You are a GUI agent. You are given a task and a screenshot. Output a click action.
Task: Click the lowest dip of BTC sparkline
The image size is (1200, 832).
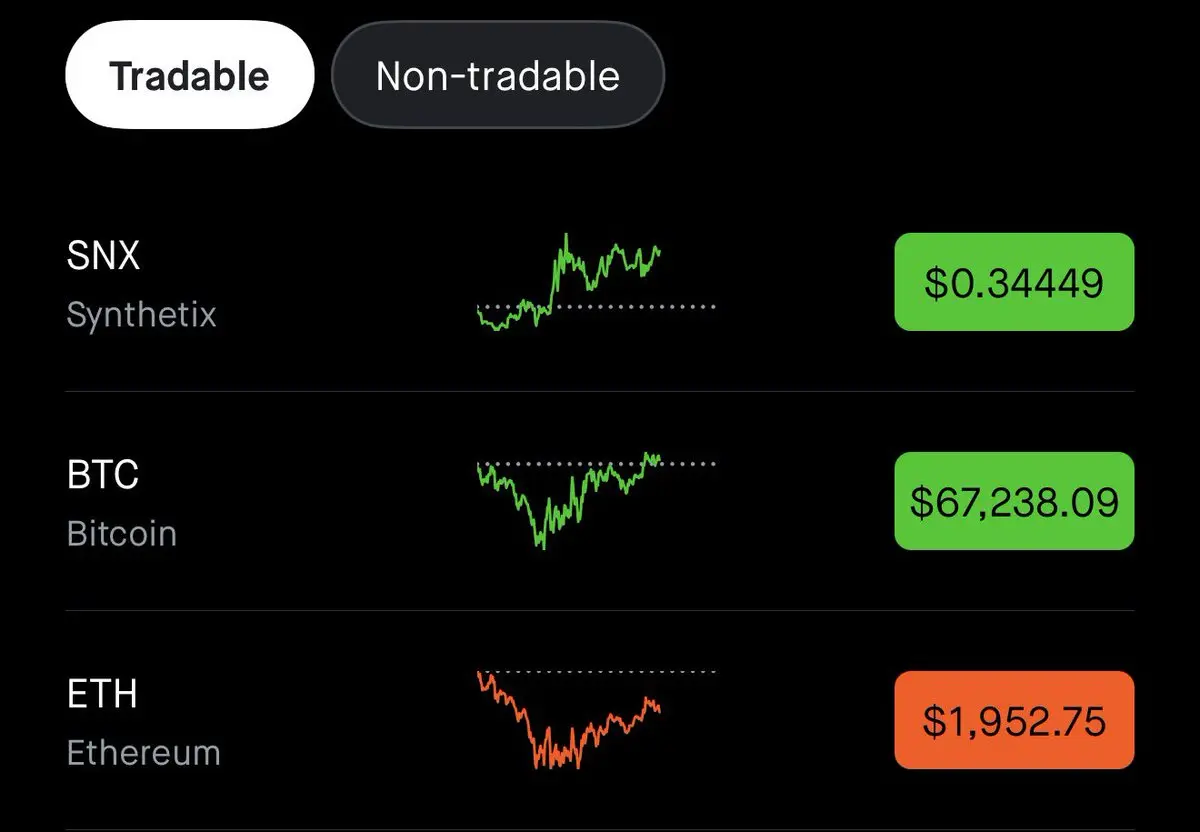(x=543, y=546)
